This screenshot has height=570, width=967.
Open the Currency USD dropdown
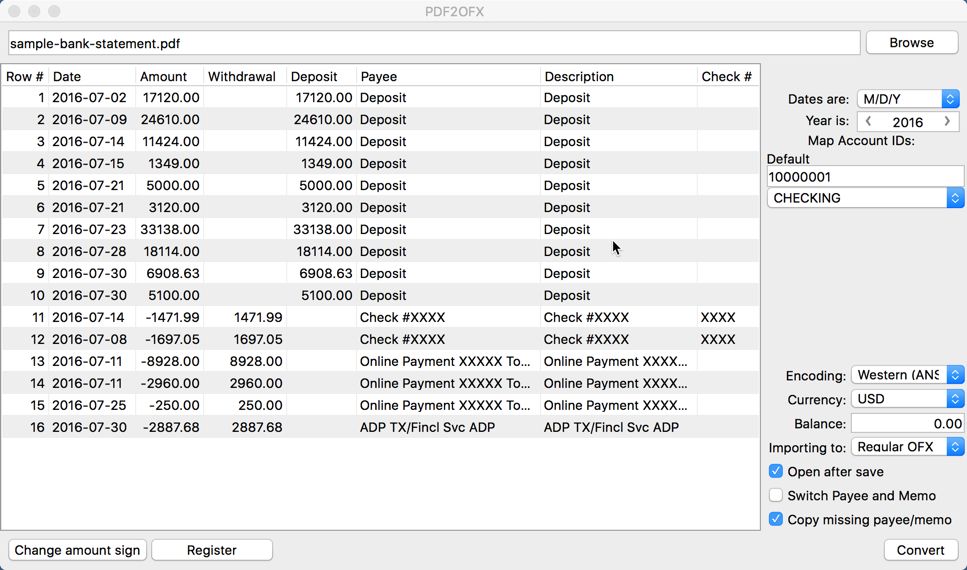coord(907,399)
